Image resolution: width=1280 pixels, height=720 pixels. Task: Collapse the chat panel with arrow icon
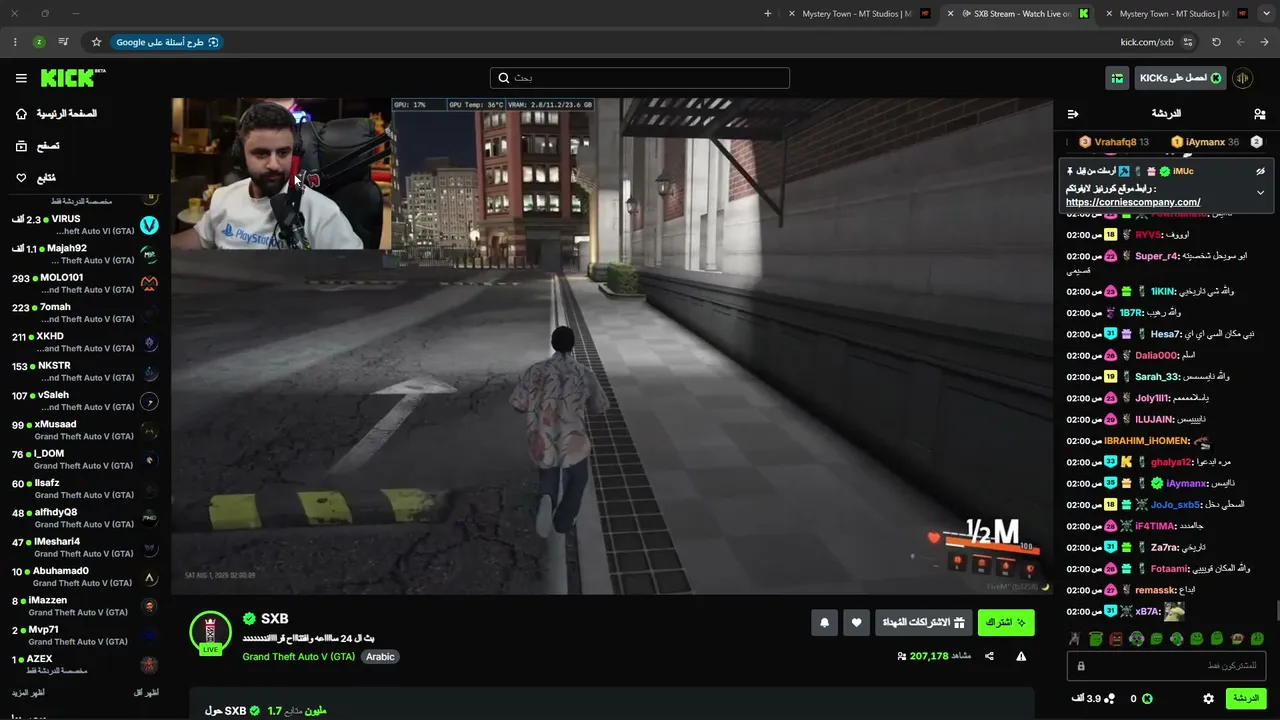click(1073, 114)
